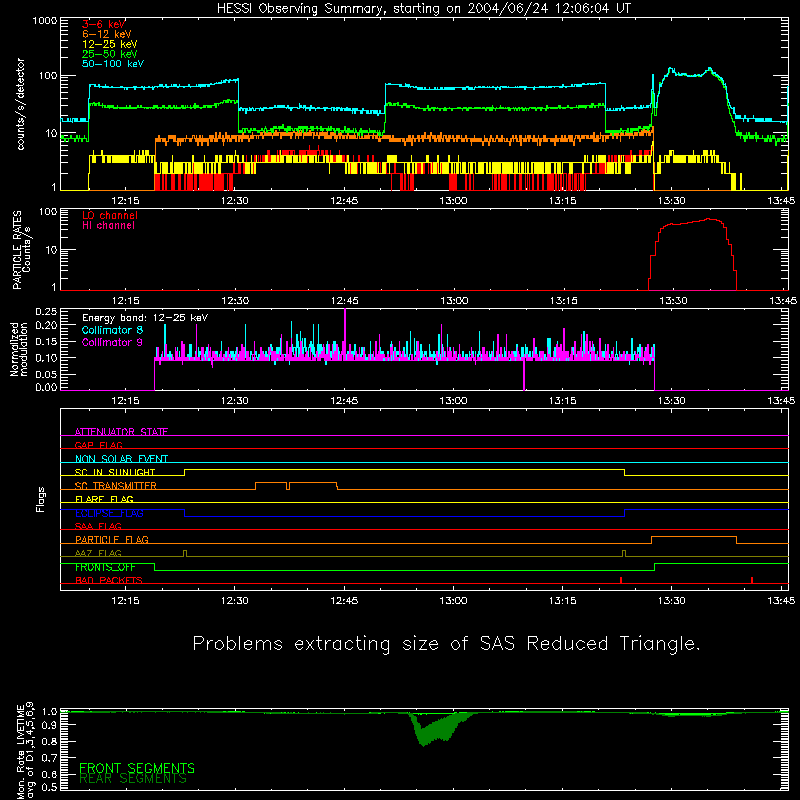The image size is (800, 800).
Task: Click the 12:45 tick label under the particle rates plot
Action: (344, 301)
